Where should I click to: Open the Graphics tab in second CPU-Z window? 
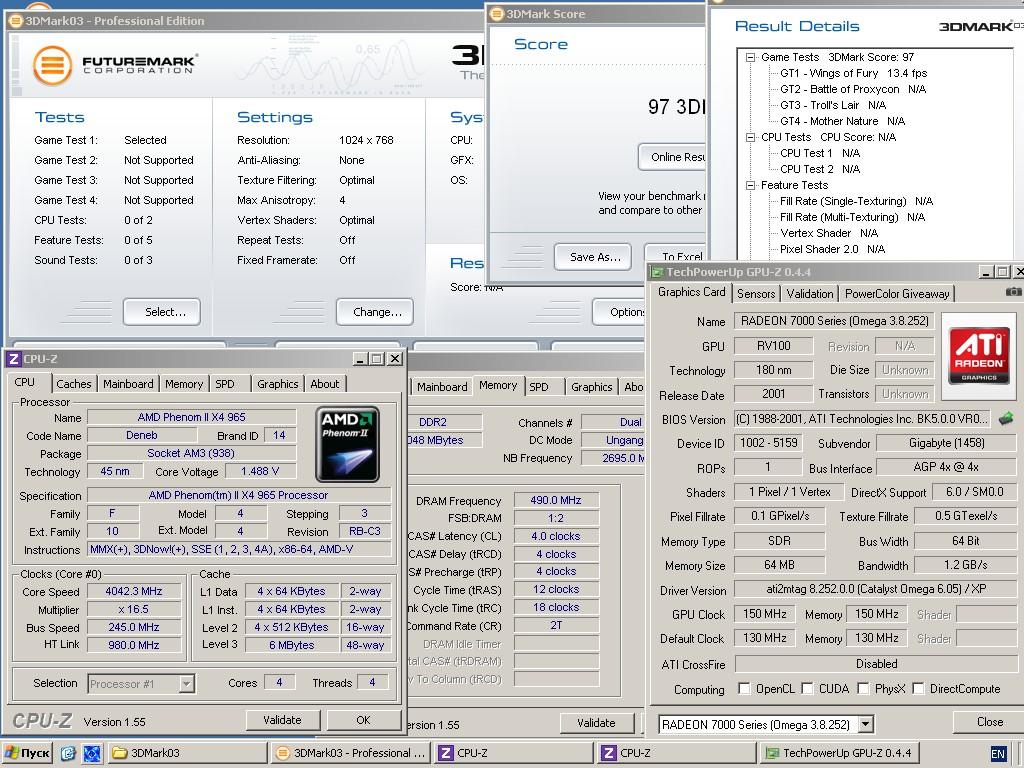[x=592, y=387]
